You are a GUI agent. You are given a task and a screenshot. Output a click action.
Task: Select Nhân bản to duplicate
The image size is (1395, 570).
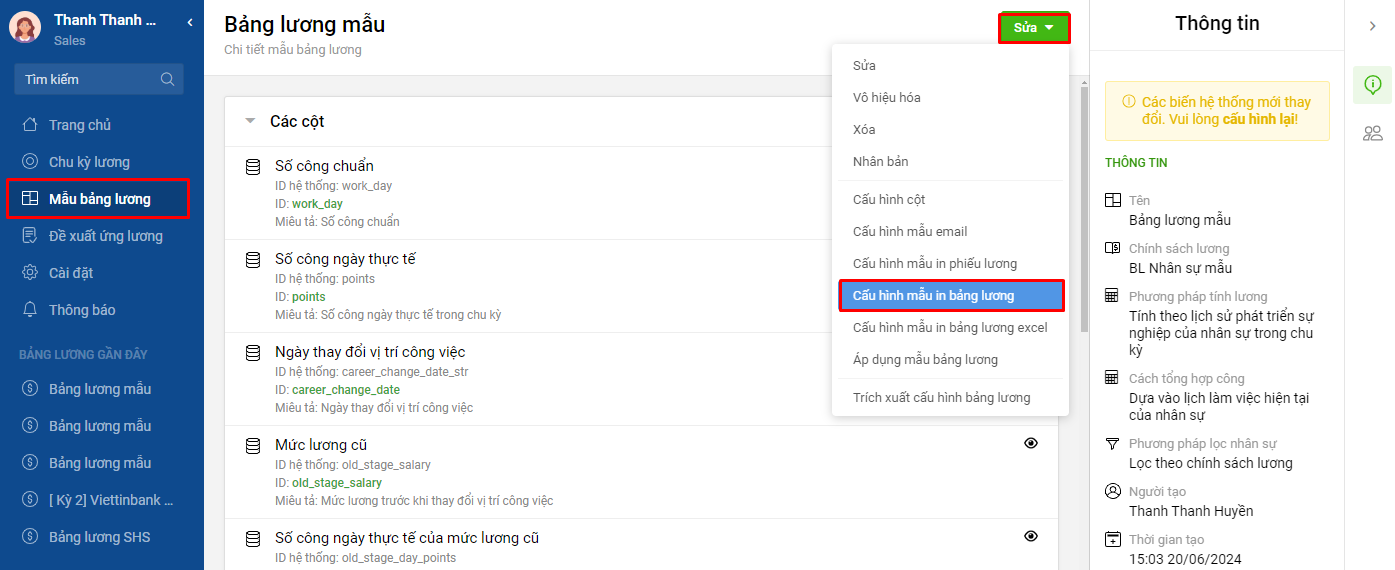coord(950,162)
